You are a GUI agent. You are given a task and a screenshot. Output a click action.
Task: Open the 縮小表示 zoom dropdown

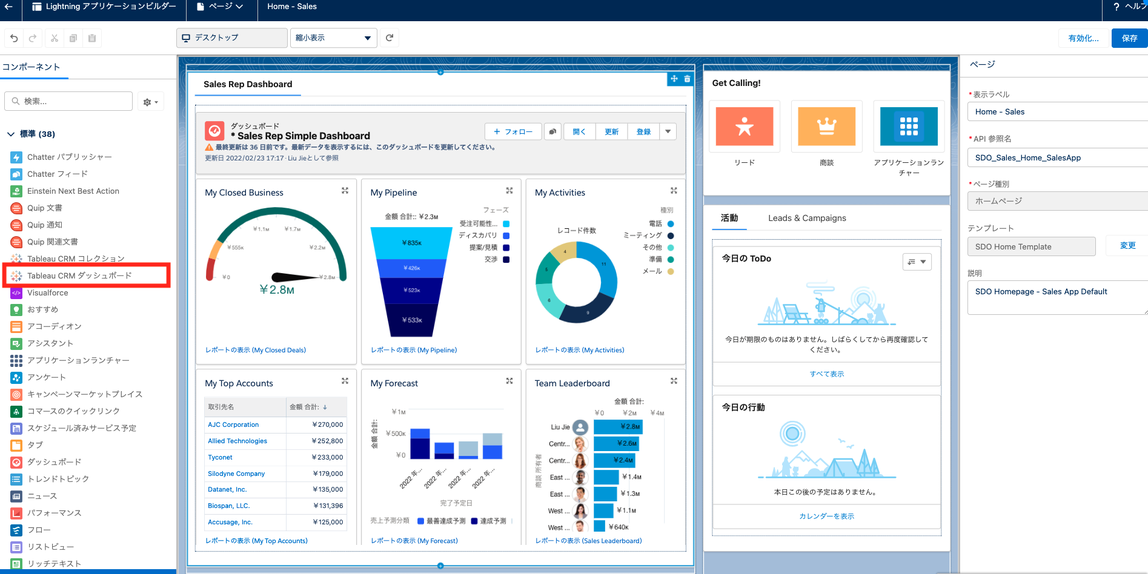click(x=334, y=38)
